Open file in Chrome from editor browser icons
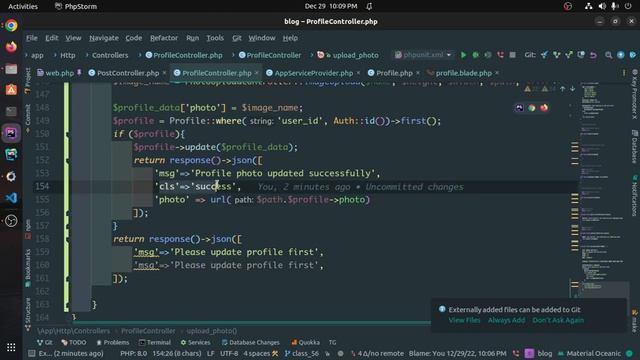640x360 pixels. (531, 108)
